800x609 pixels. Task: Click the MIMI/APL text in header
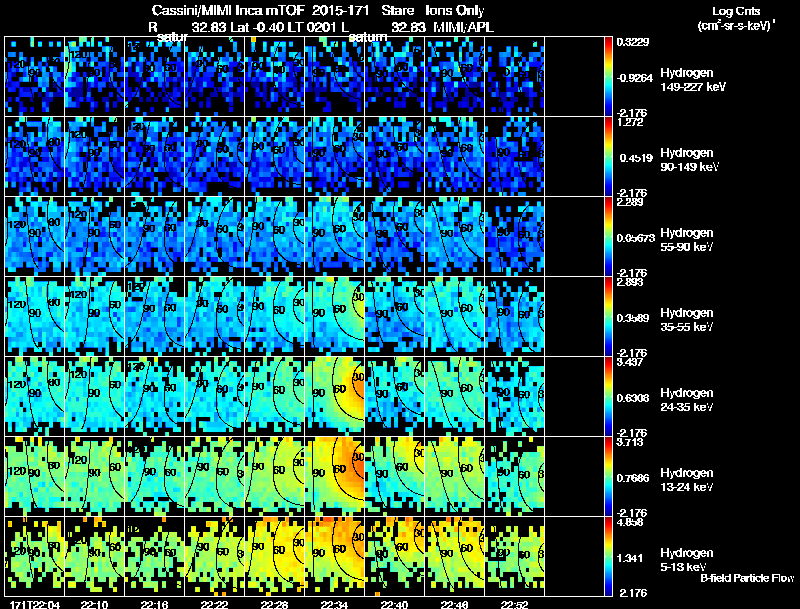464,27
